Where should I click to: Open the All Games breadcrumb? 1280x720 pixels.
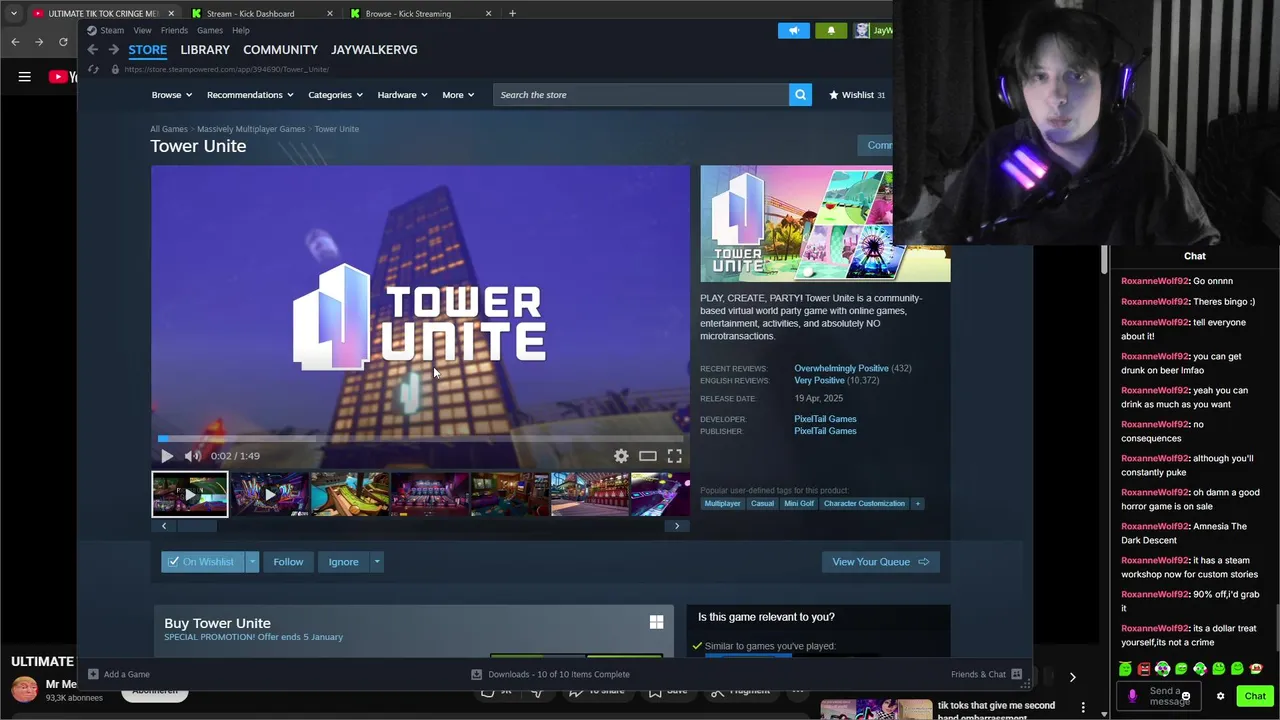click(x=169, y=129)
